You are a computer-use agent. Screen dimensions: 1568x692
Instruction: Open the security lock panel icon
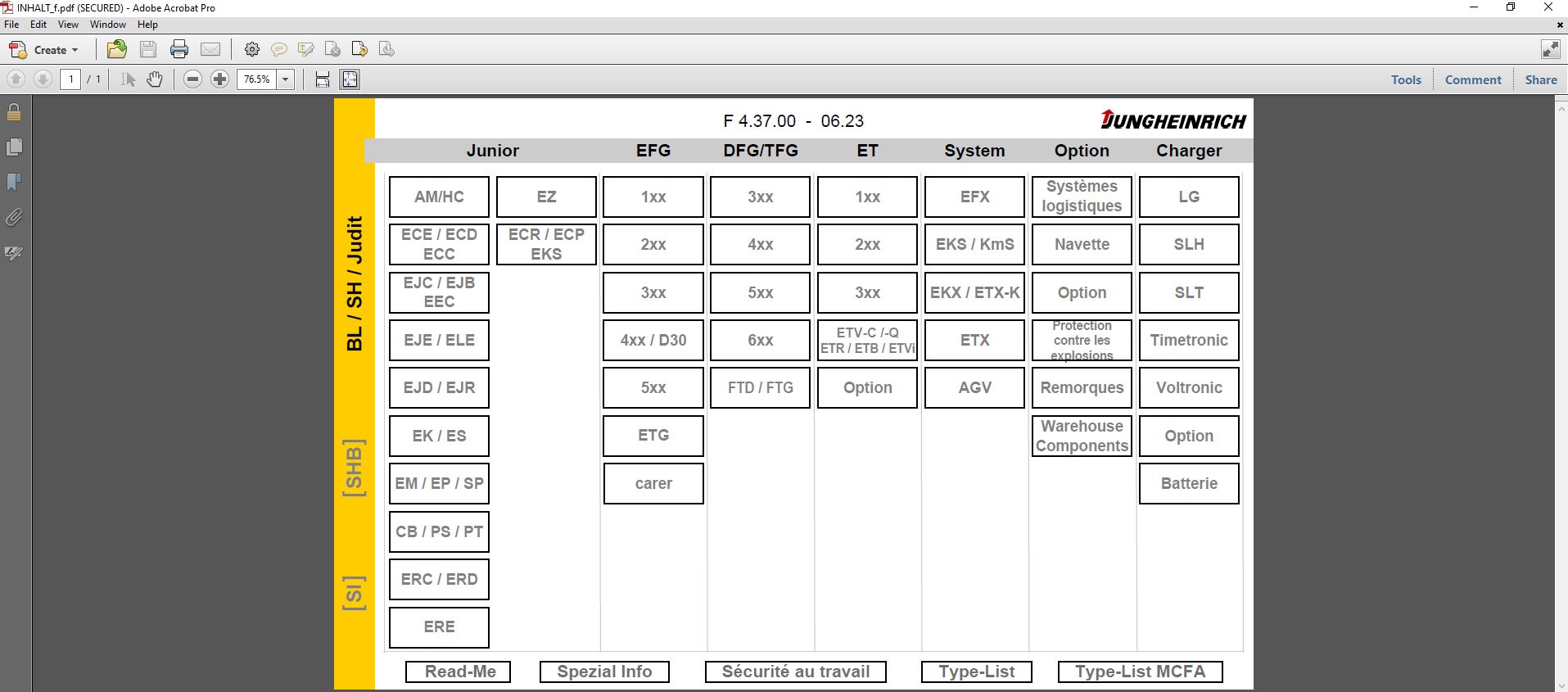pos(14,112)
